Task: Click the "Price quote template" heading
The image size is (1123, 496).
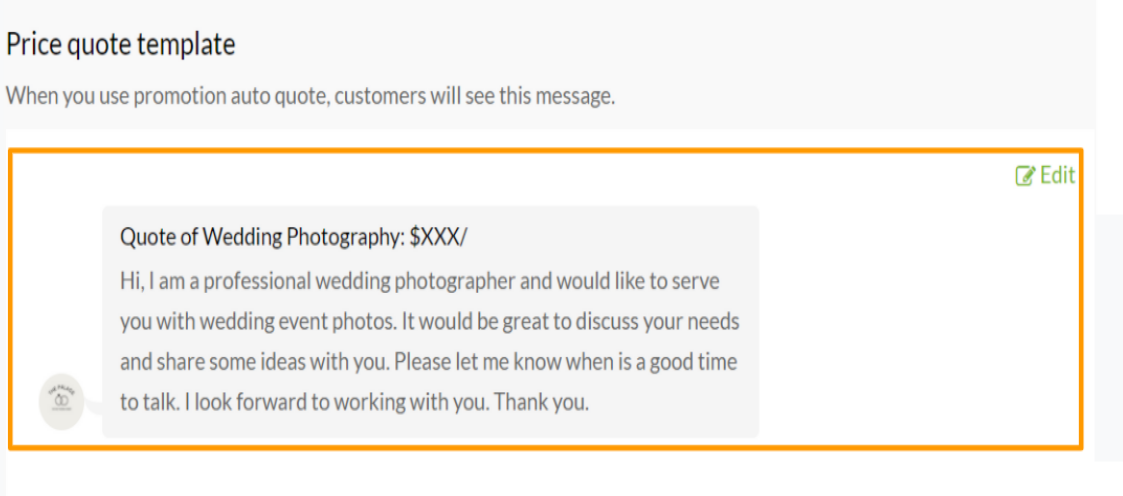Action: pyautogui.click(x=121, y=45)
